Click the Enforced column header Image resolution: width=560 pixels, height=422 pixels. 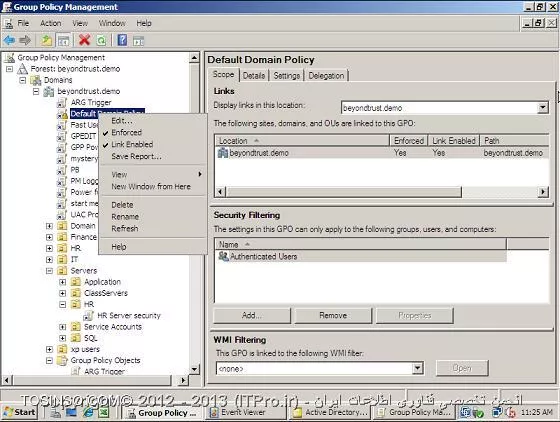coord(409,141)
